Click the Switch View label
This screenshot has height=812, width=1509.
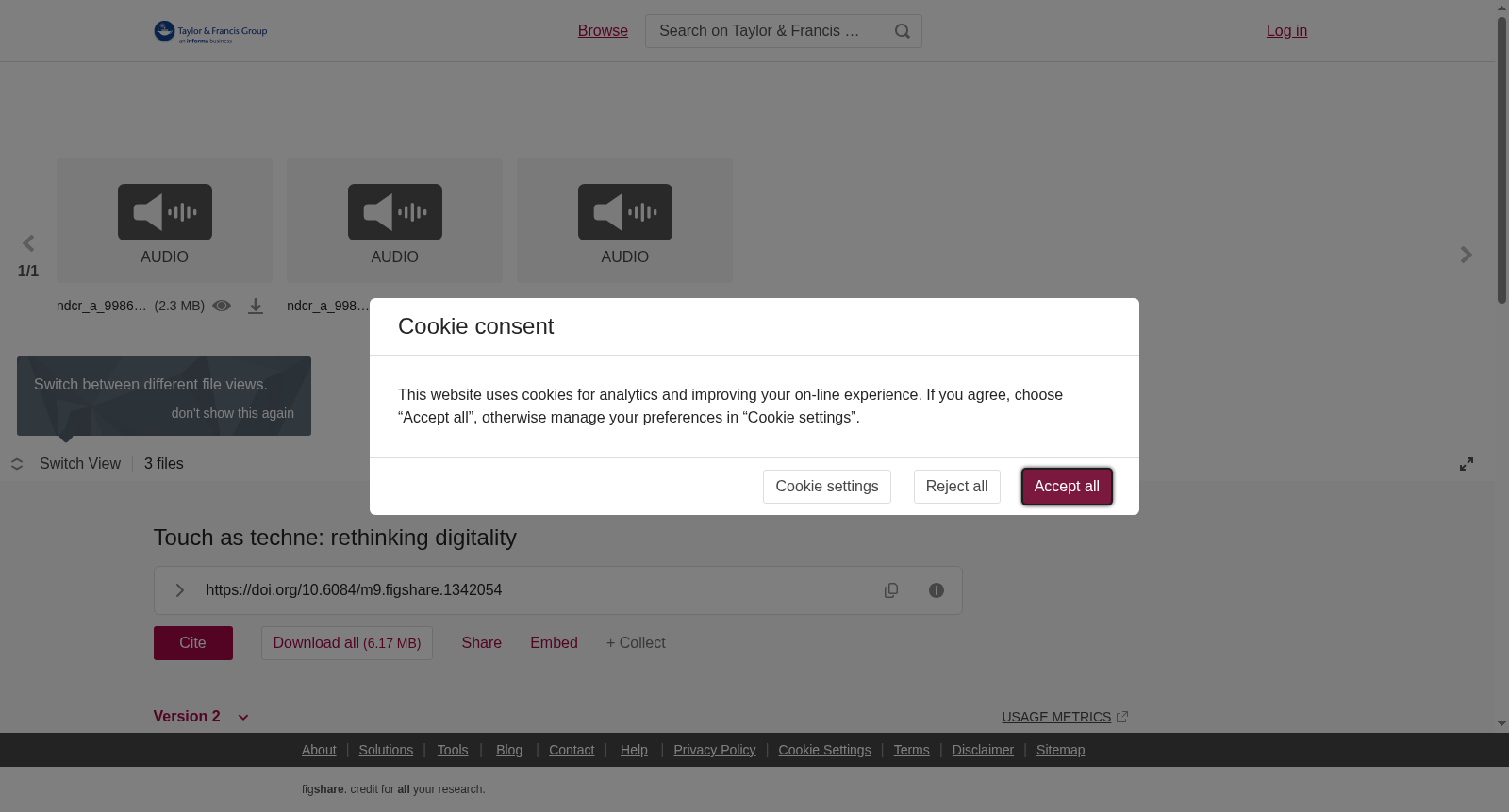click(80, 464)
